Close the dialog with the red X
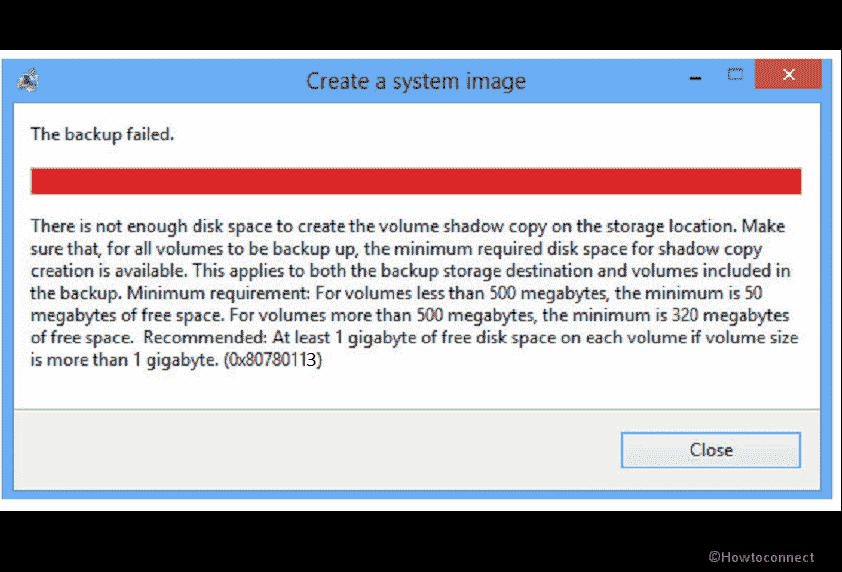Screen dimensions: 842x572 click(789, 75)
